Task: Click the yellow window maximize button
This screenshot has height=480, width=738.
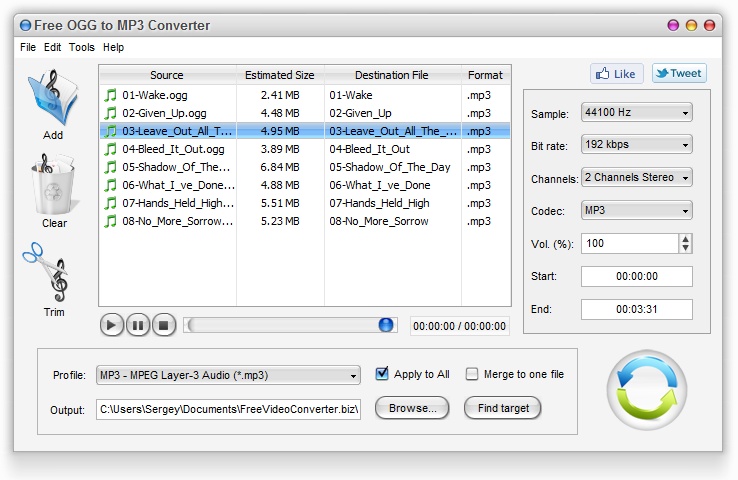Action: click(x=691, y=25)
